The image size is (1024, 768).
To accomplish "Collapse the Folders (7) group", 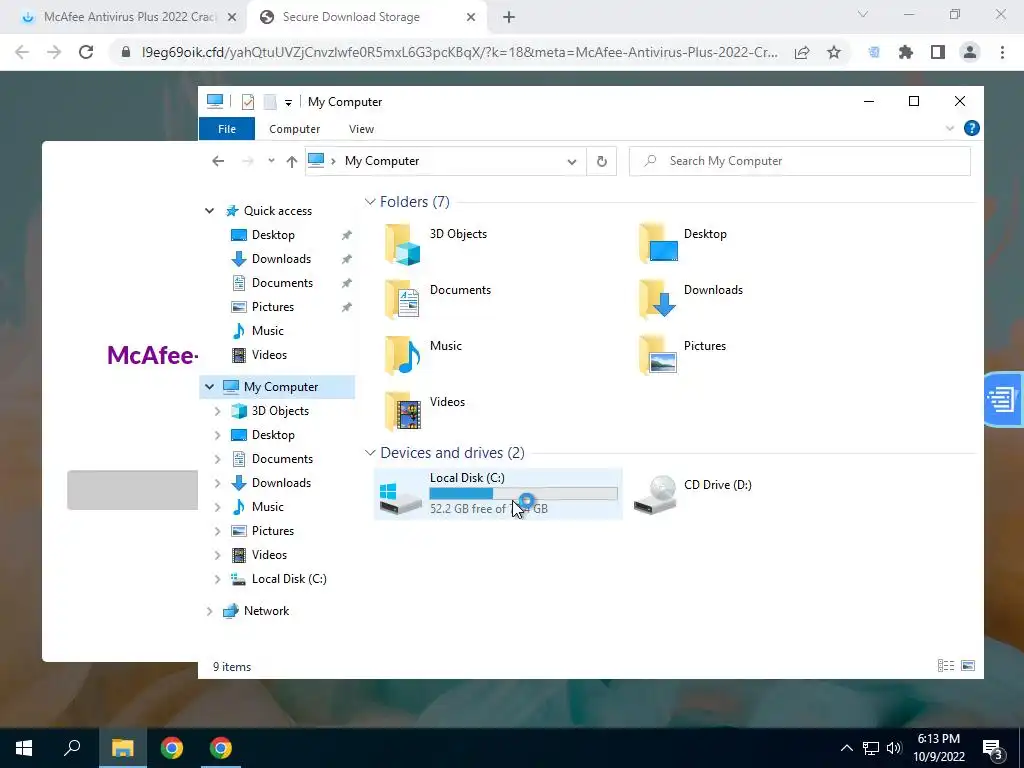I will (370, 202).
